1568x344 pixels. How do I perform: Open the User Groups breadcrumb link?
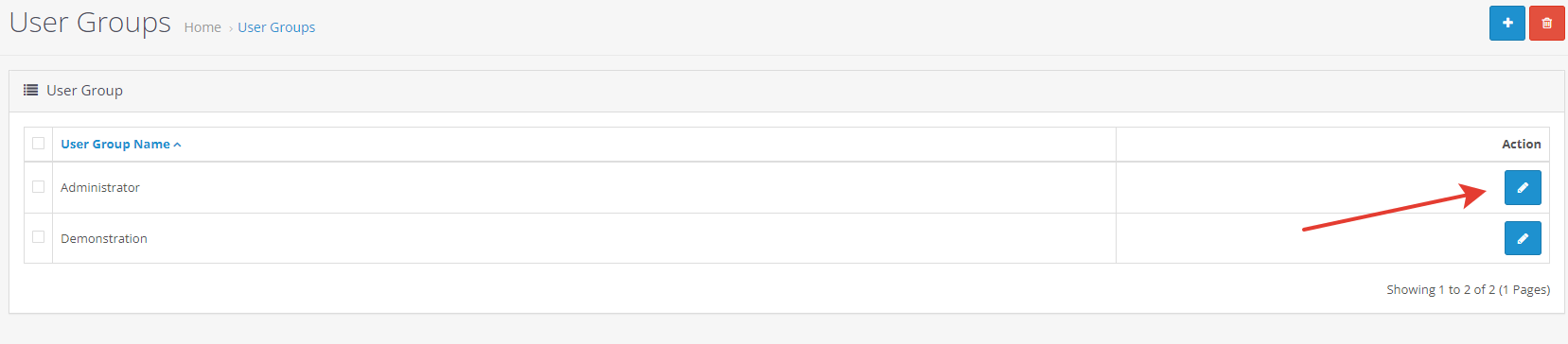[276, 27]
